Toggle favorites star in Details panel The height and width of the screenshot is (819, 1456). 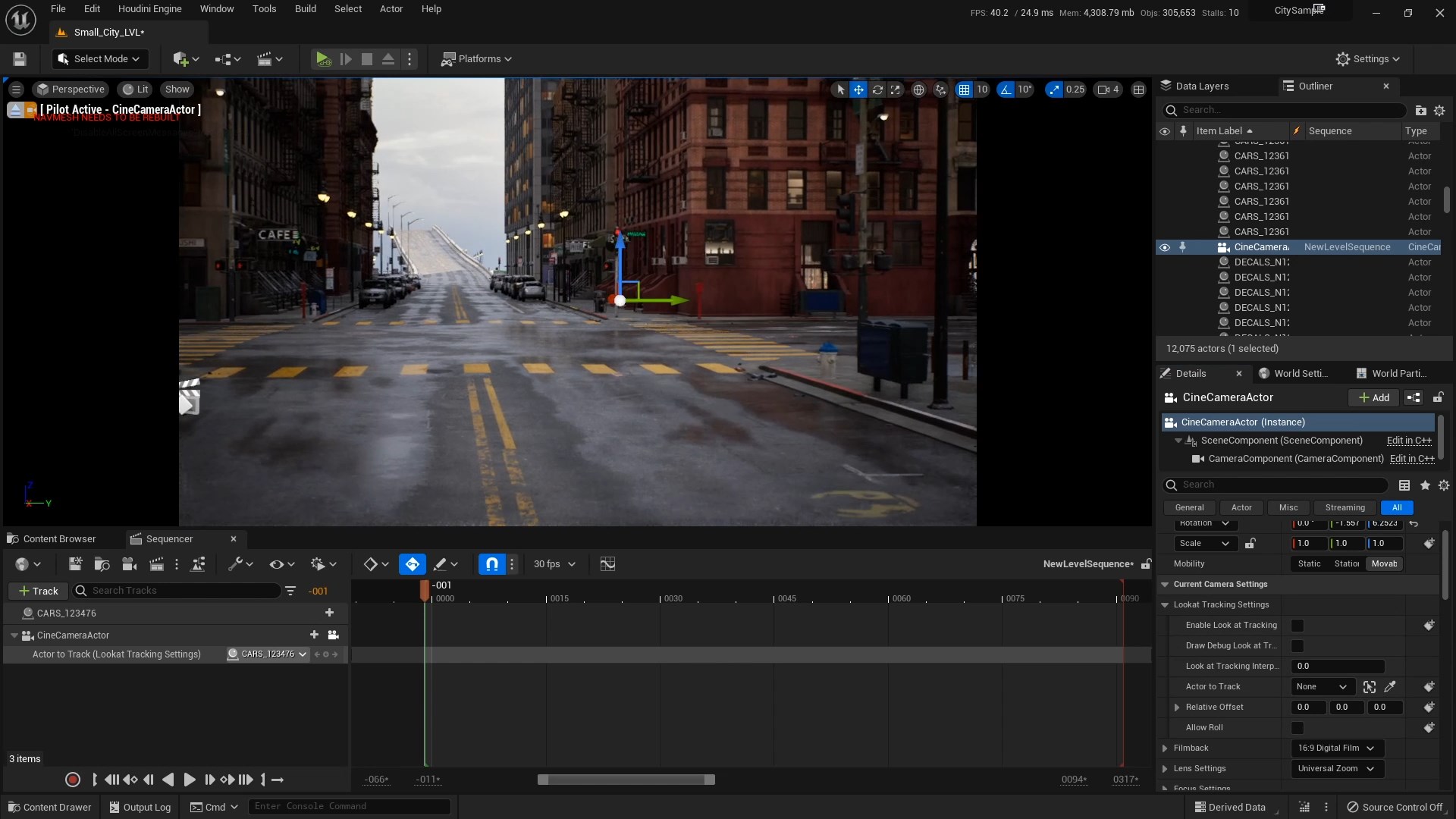pyautogui.click(x=1425, y=485)
